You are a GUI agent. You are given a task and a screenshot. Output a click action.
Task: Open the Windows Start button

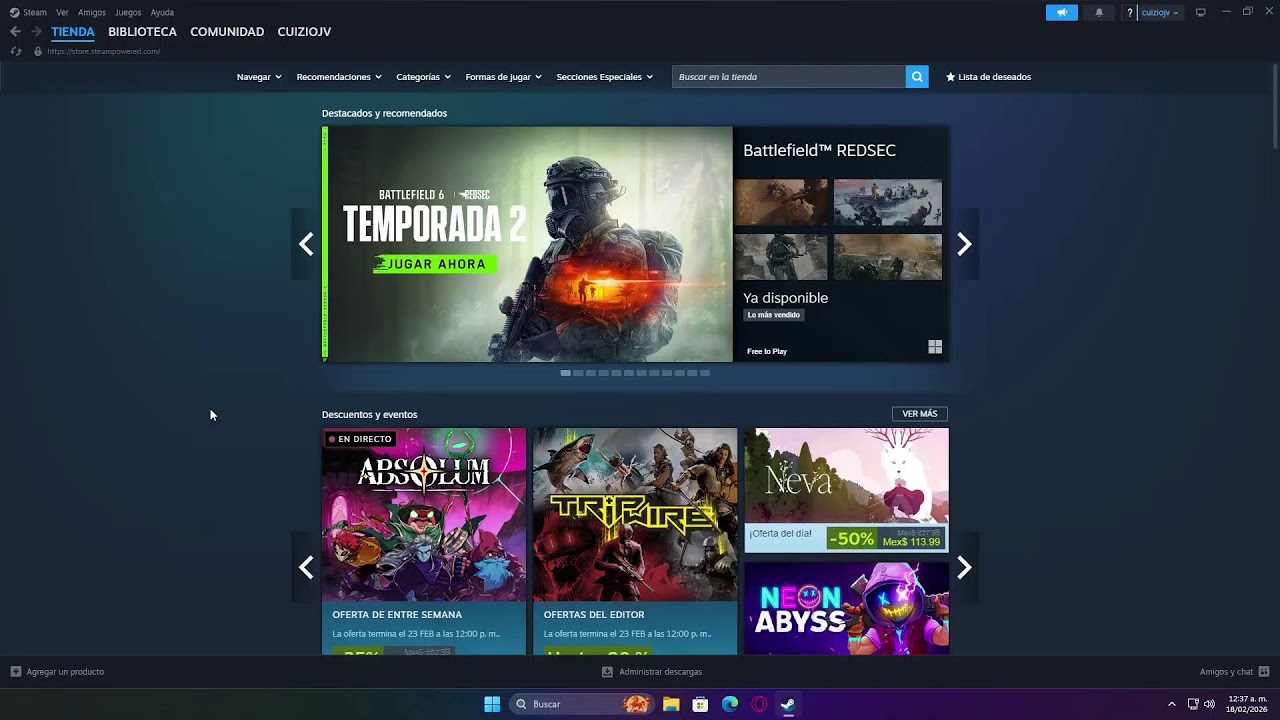(x=492, y=704)
